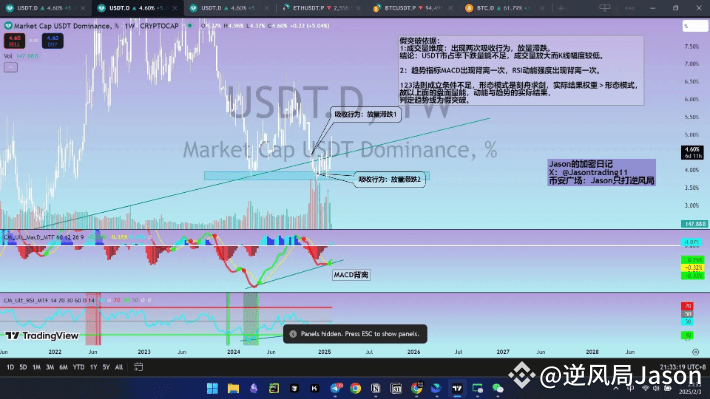Viewport: 710px width, 399px height.
Task: Click the Vol 147.88B legend entry
Action: coord(21,56)
